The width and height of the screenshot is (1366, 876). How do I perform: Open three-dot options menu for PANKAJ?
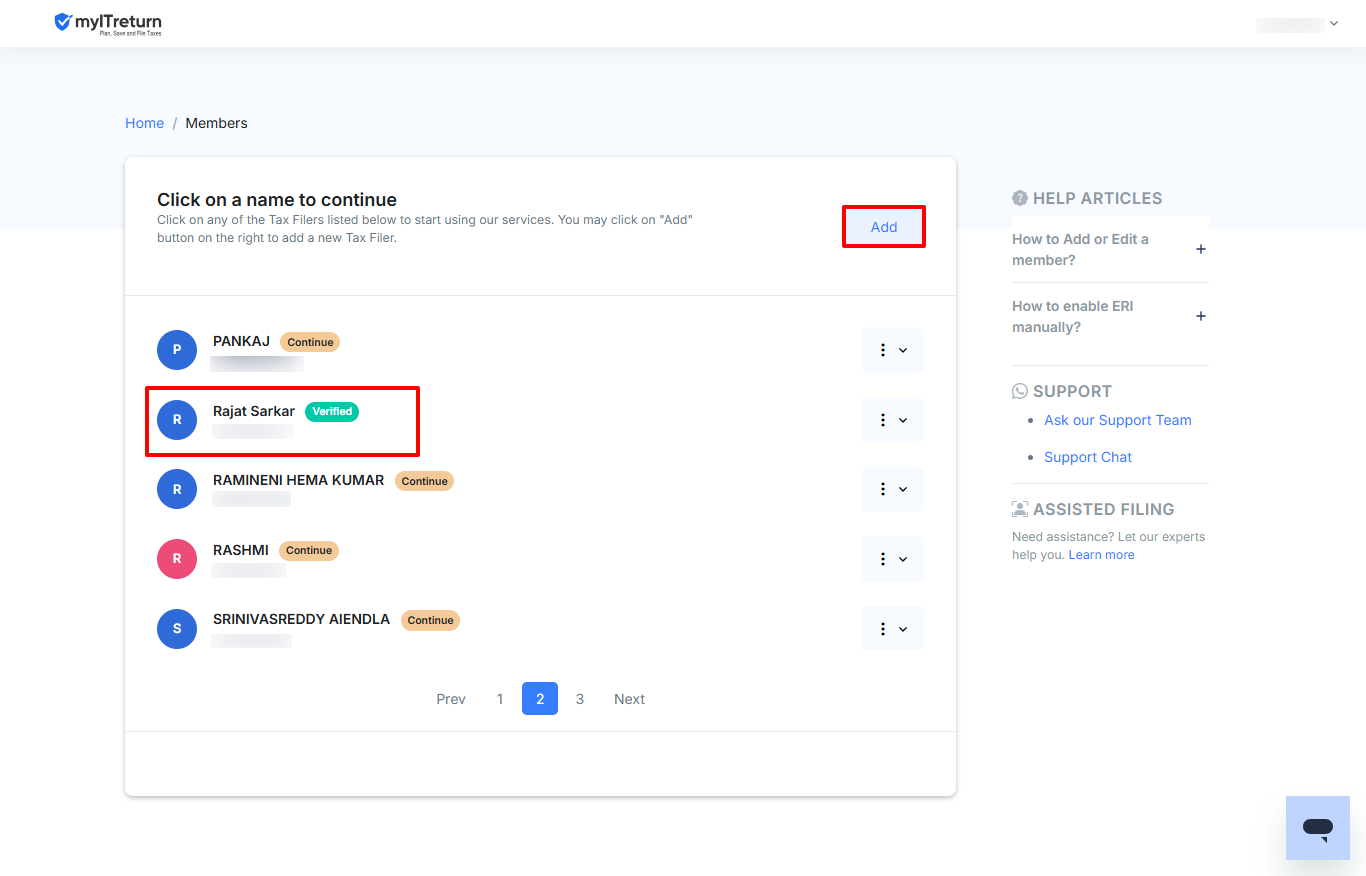[893, 350]
